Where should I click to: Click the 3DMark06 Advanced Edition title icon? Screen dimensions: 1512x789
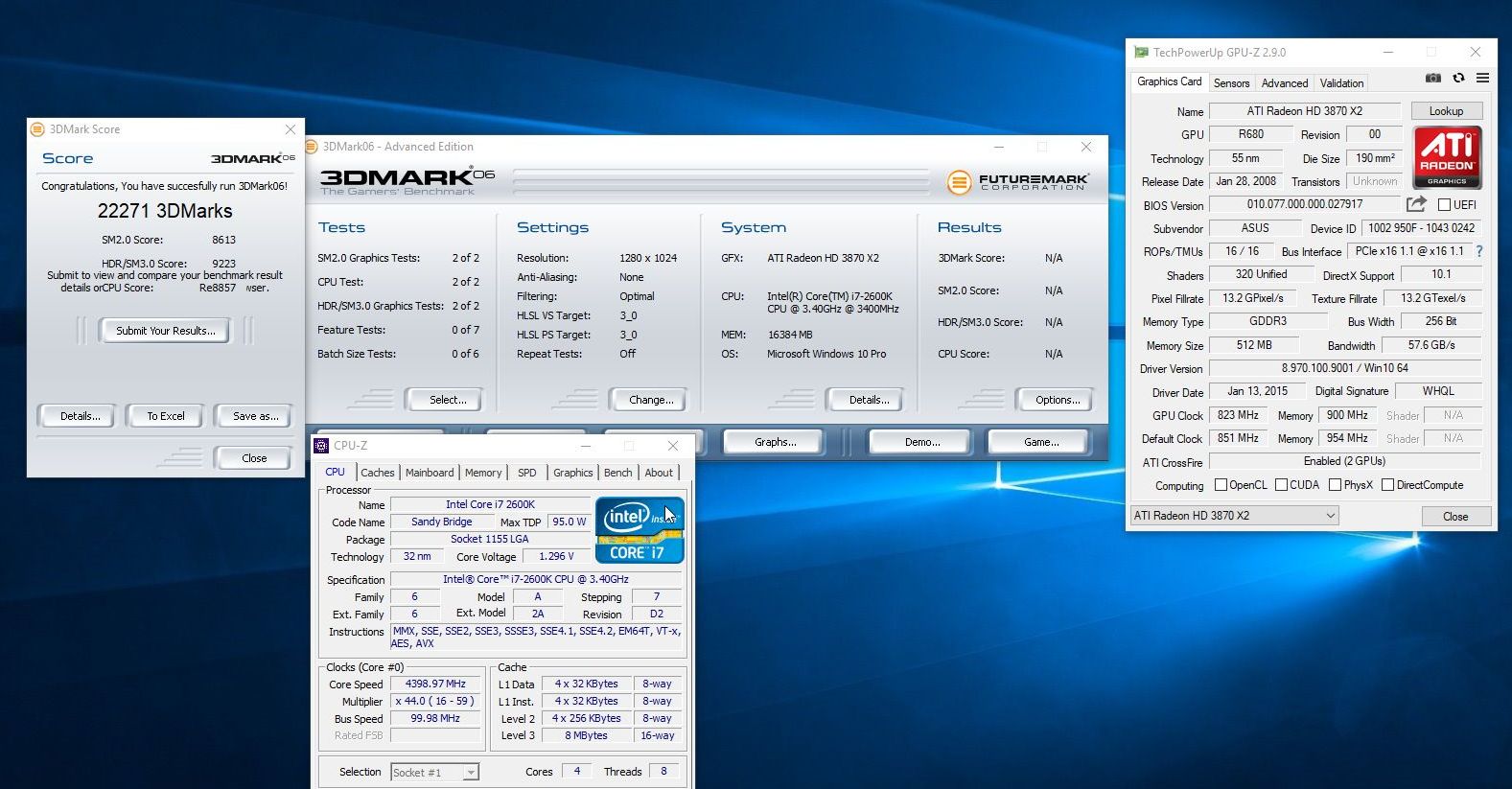[312, 147]
